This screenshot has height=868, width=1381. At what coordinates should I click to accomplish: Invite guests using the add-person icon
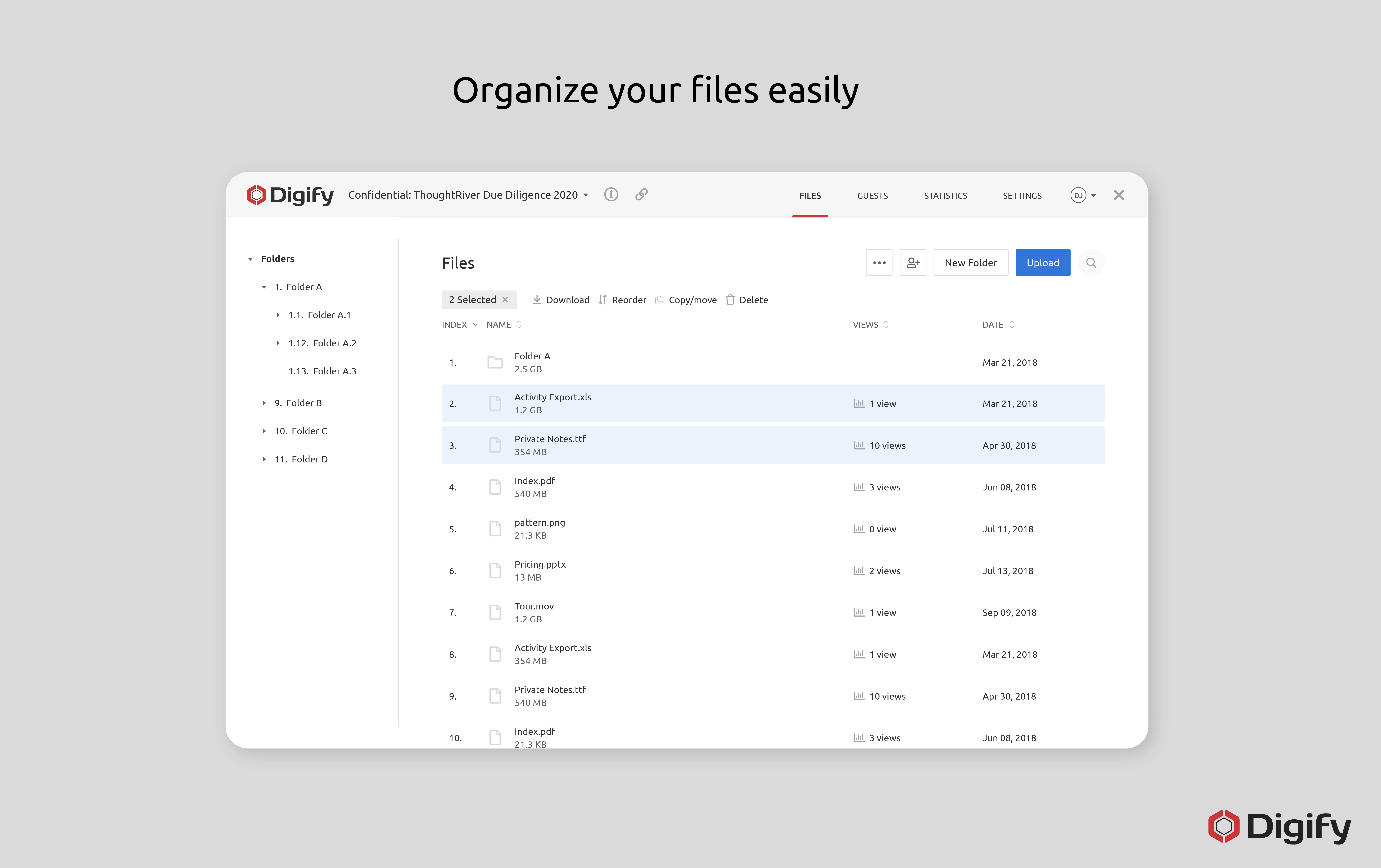(x=913, y=263)
